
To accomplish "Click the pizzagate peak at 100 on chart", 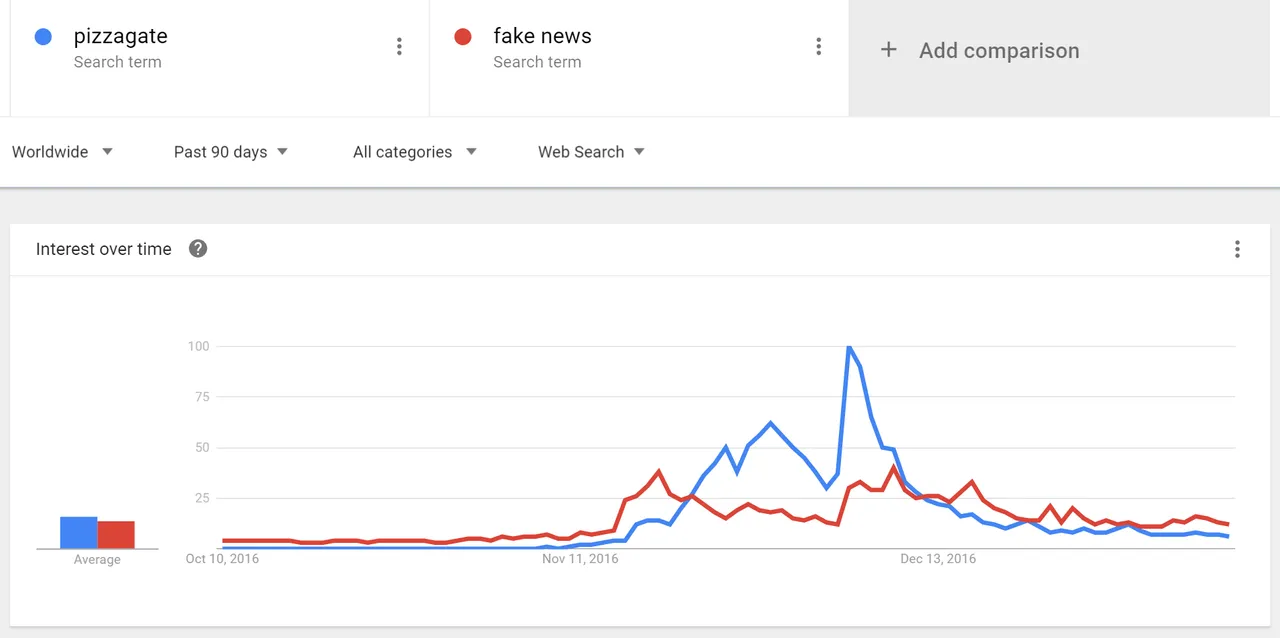I will 848,347.
